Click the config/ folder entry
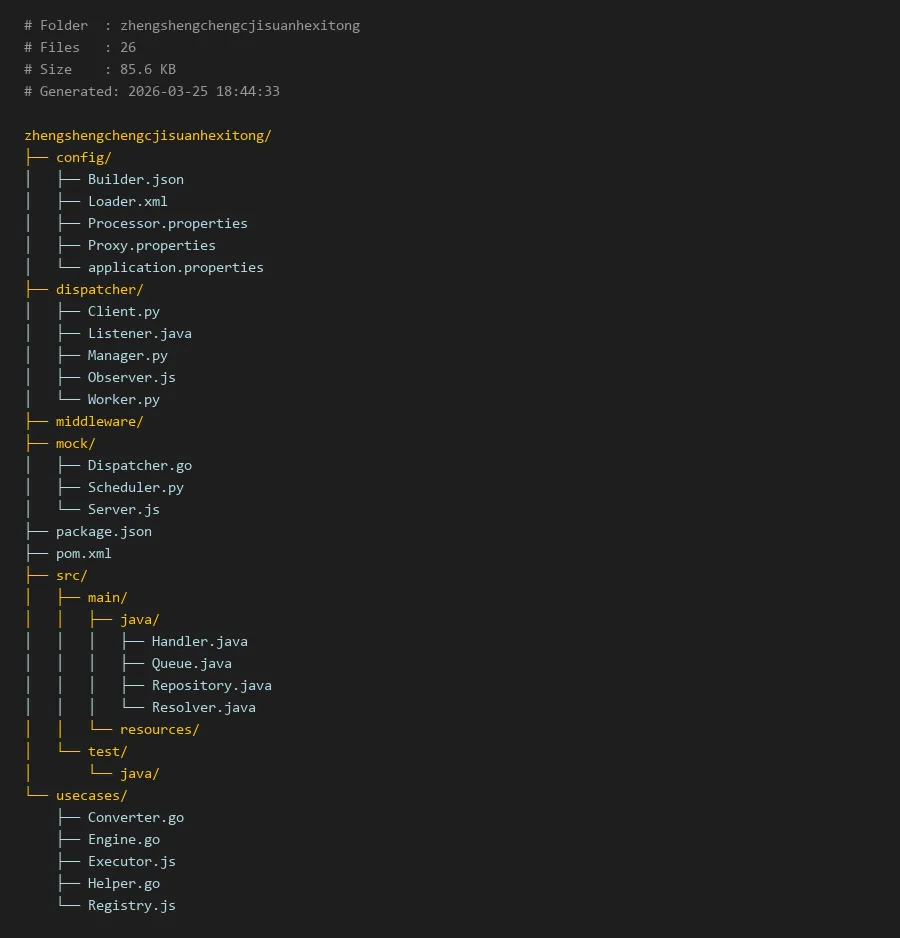Viewport: 900px width, 938px height. (x=83, y=157)
